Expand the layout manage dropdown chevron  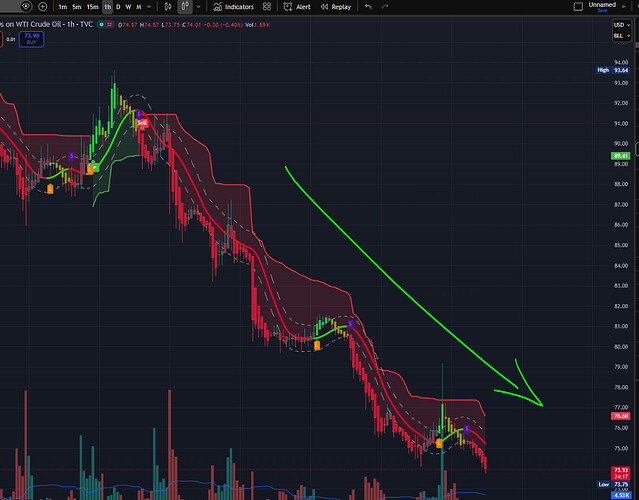click(624, 7)
